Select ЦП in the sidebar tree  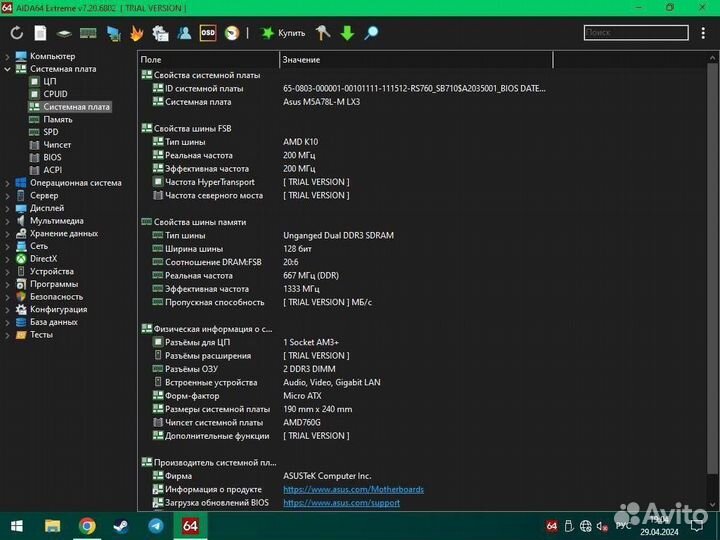coord(50,81)
